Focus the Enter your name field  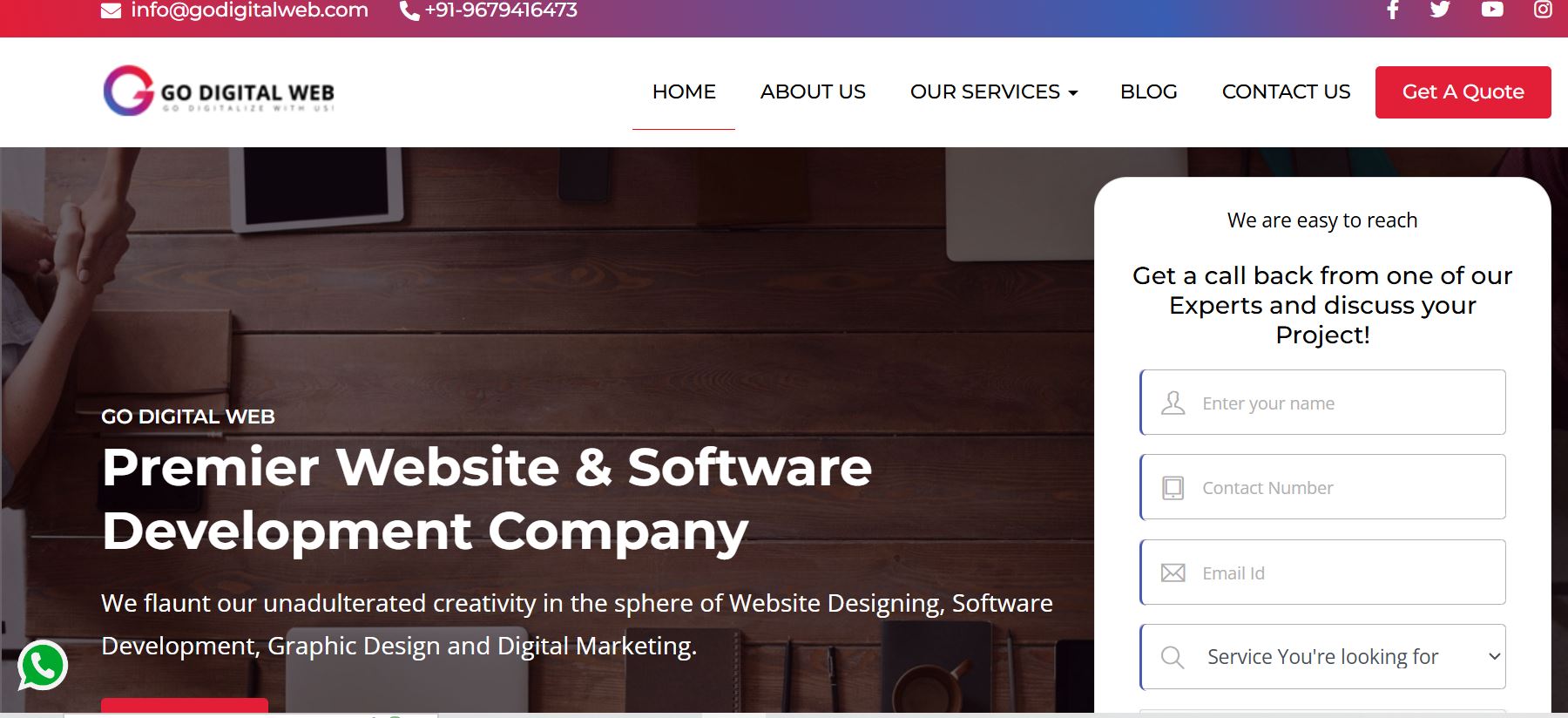coord(1322,403)
